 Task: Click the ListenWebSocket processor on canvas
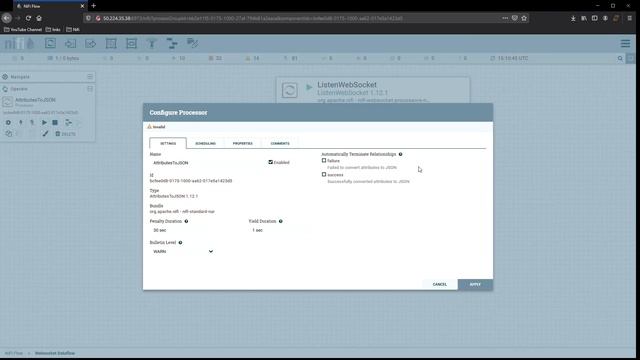tap(373, 90)
